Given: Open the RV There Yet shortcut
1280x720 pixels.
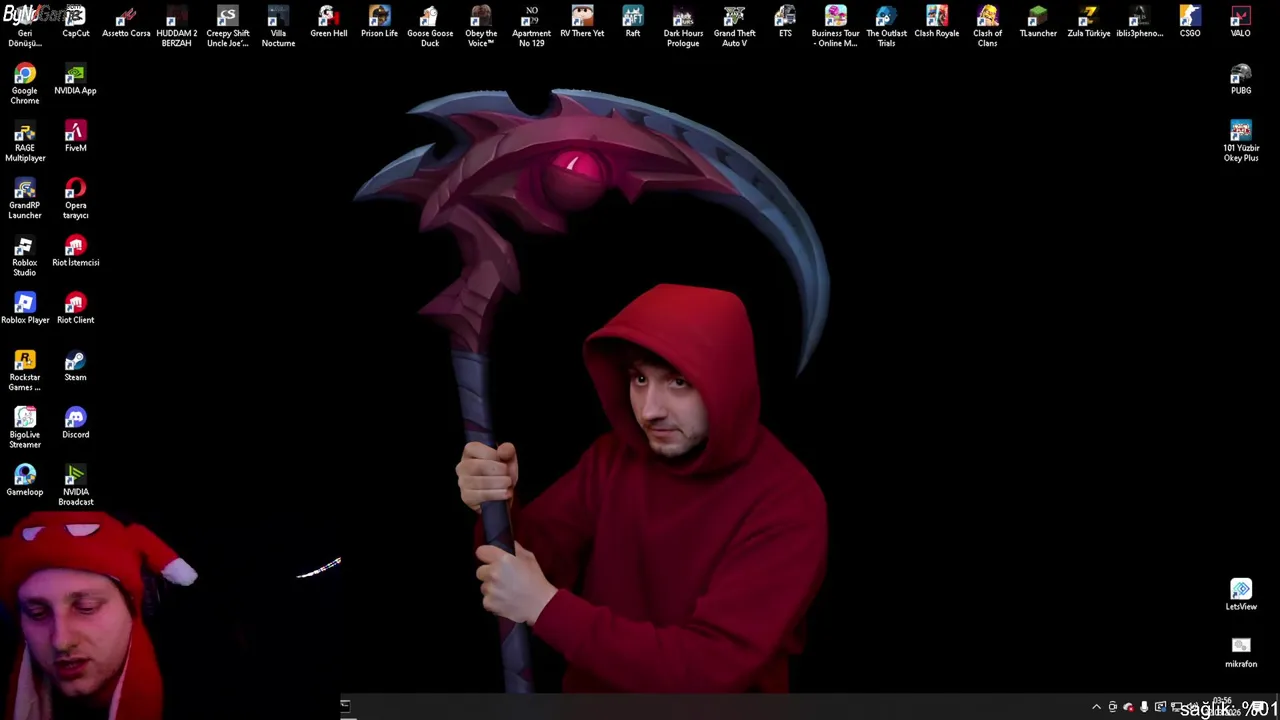Looking at the screenshot, I should (x=582, y=23).
